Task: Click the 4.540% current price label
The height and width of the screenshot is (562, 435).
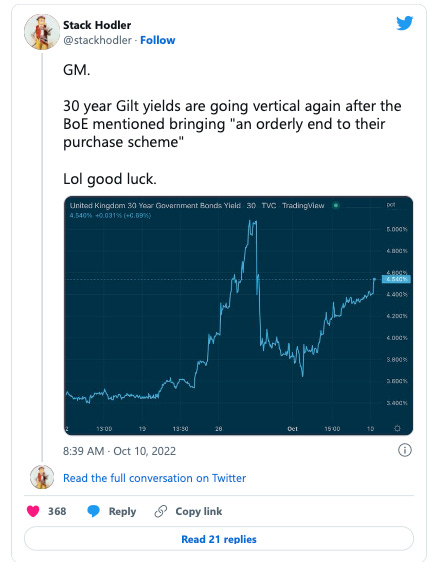Action: click(396, 279)
